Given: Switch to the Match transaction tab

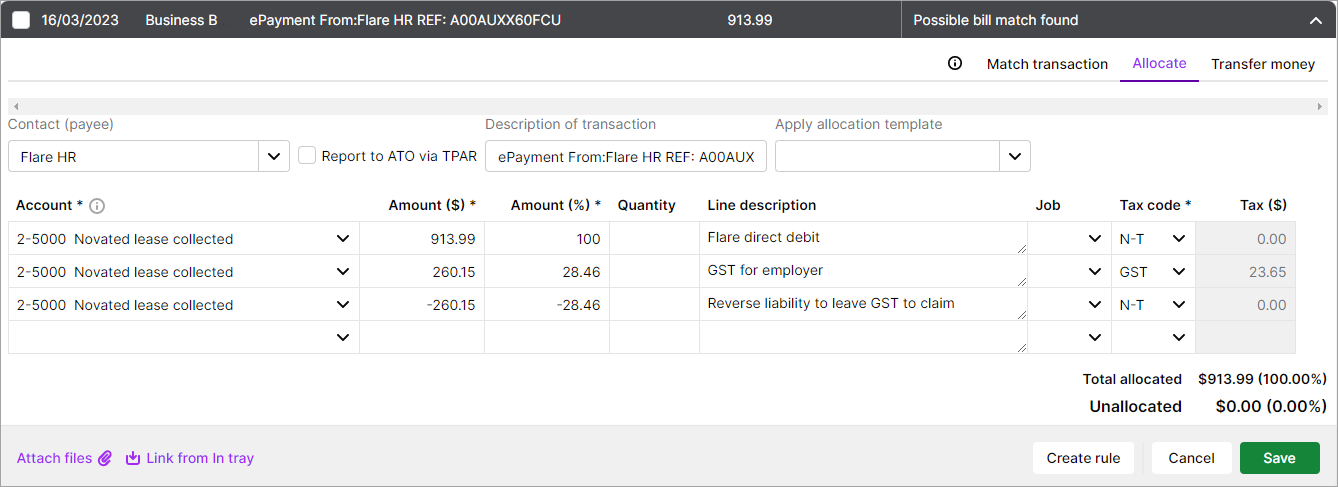Looking at the screenshot, I should [x=1047, y=64].
